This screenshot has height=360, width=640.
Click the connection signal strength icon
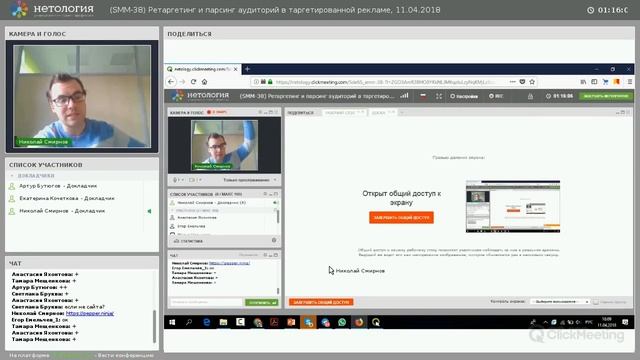tap(404, 96)
